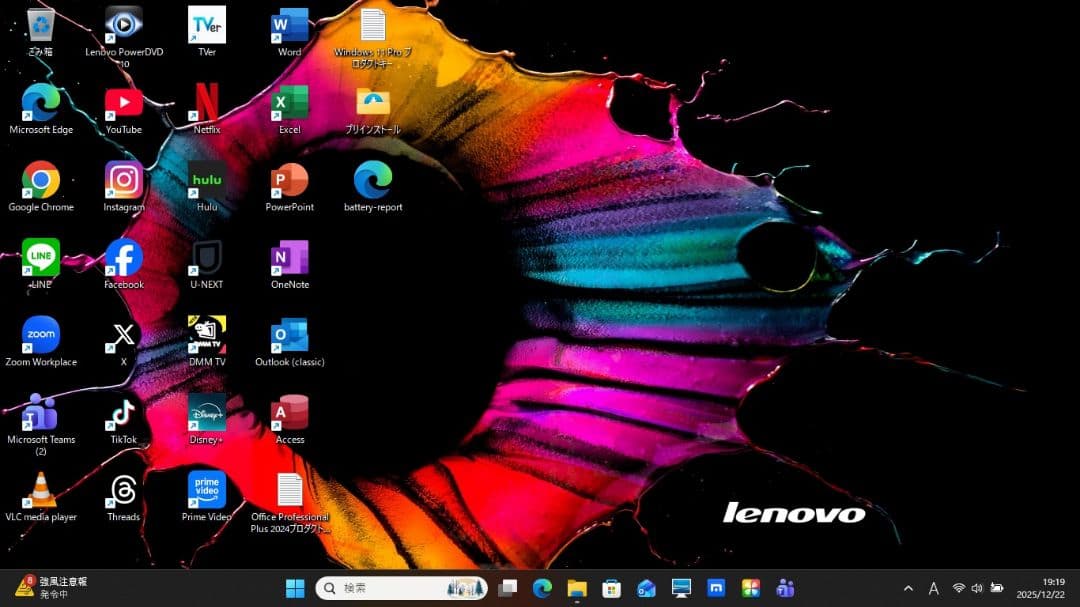Open the Recycle Bin
This screenshot has height=607, width=1080.
pos(40,25)
